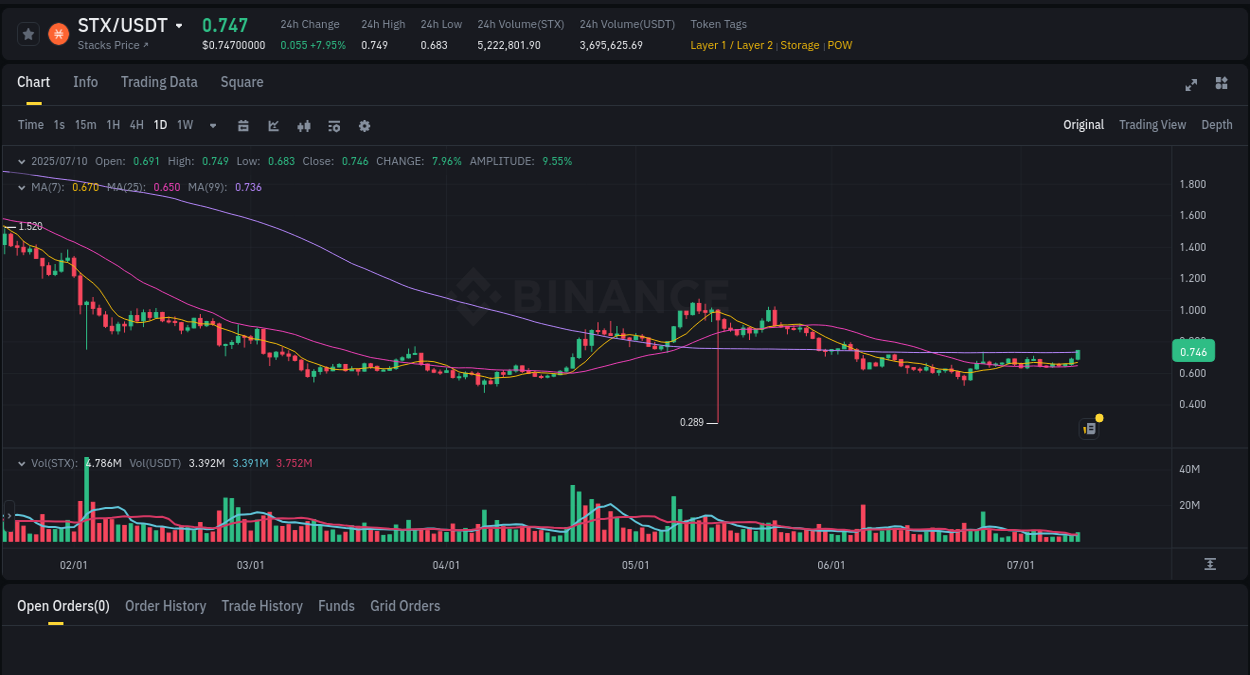This screenshot has width=1250, height=675.
Task: Click the order panel icon near chart bottom-right
Action: click(x=1089, y=428)
